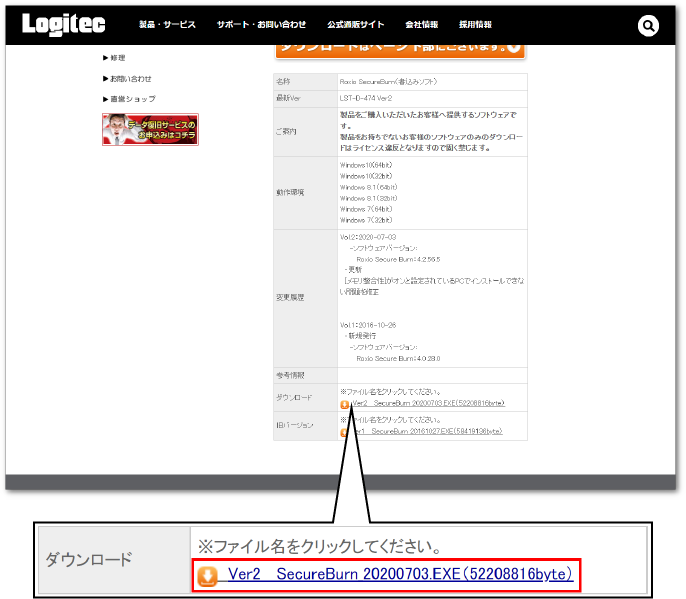Click 'Roxio Secure Burn:4.0.28.0' version text
Image resolution: width=686 pixels, height=599 pixels.
coord(398,358)
